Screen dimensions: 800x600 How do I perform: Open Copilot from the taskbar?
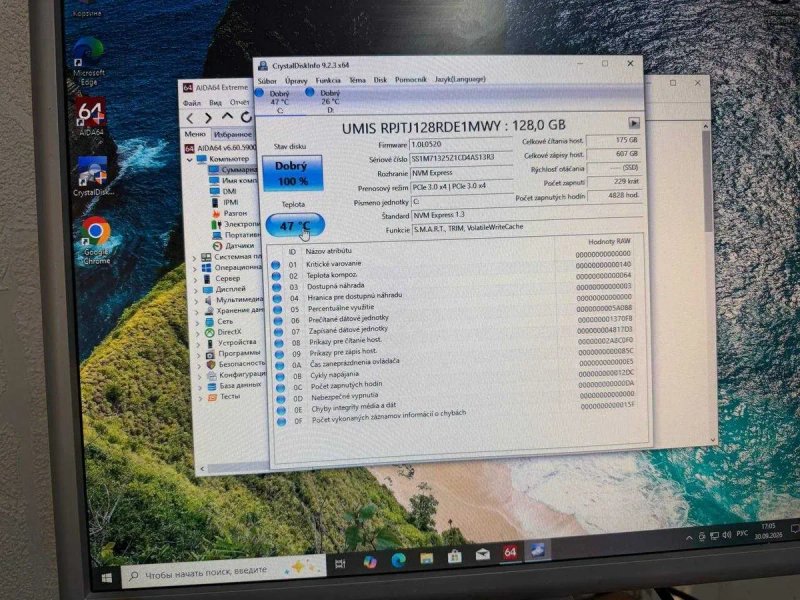[x=370, y=562]
